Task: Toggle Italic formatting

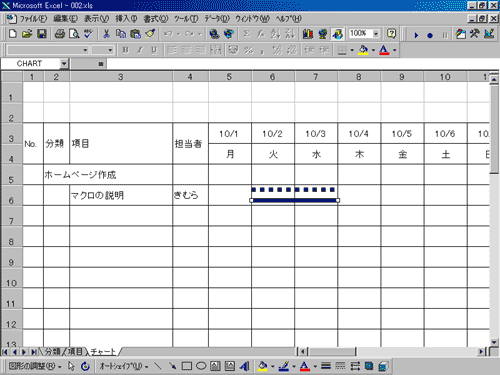Action: (x=140, y=50)
